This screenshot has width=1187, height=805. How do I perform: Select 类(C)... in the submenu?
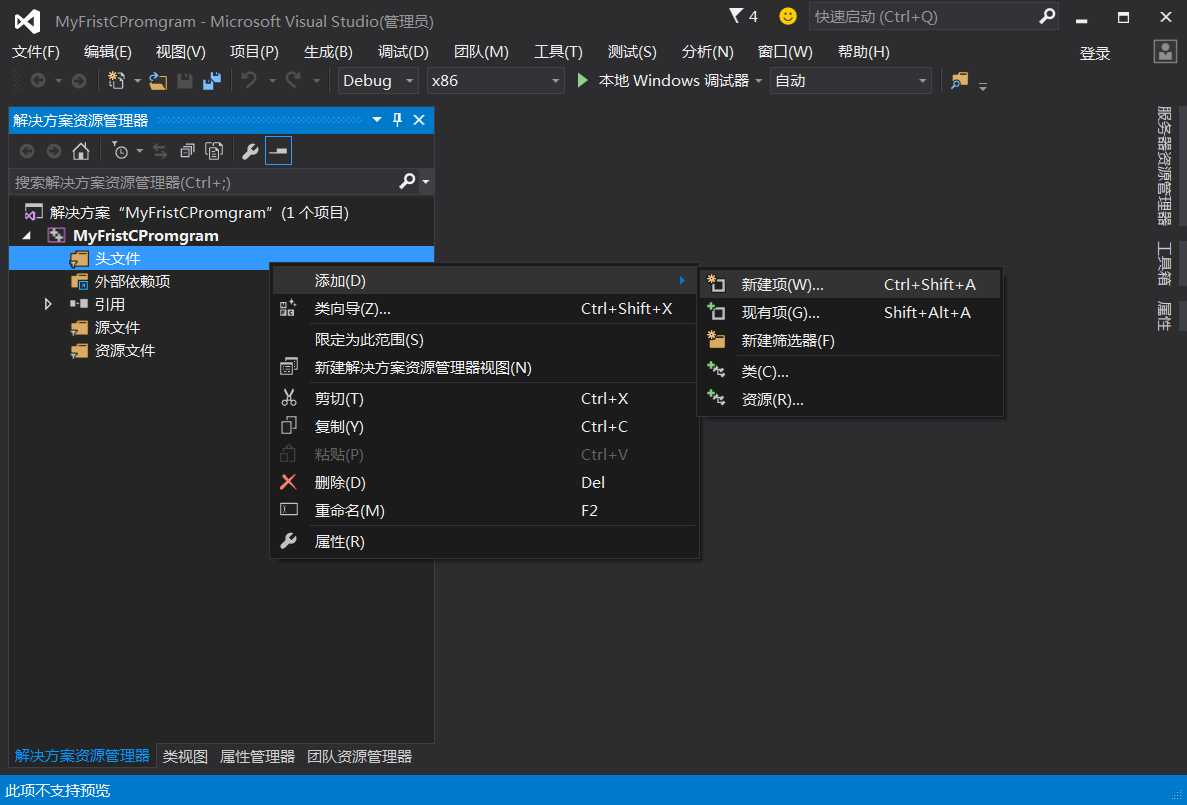tap(850, 372)
